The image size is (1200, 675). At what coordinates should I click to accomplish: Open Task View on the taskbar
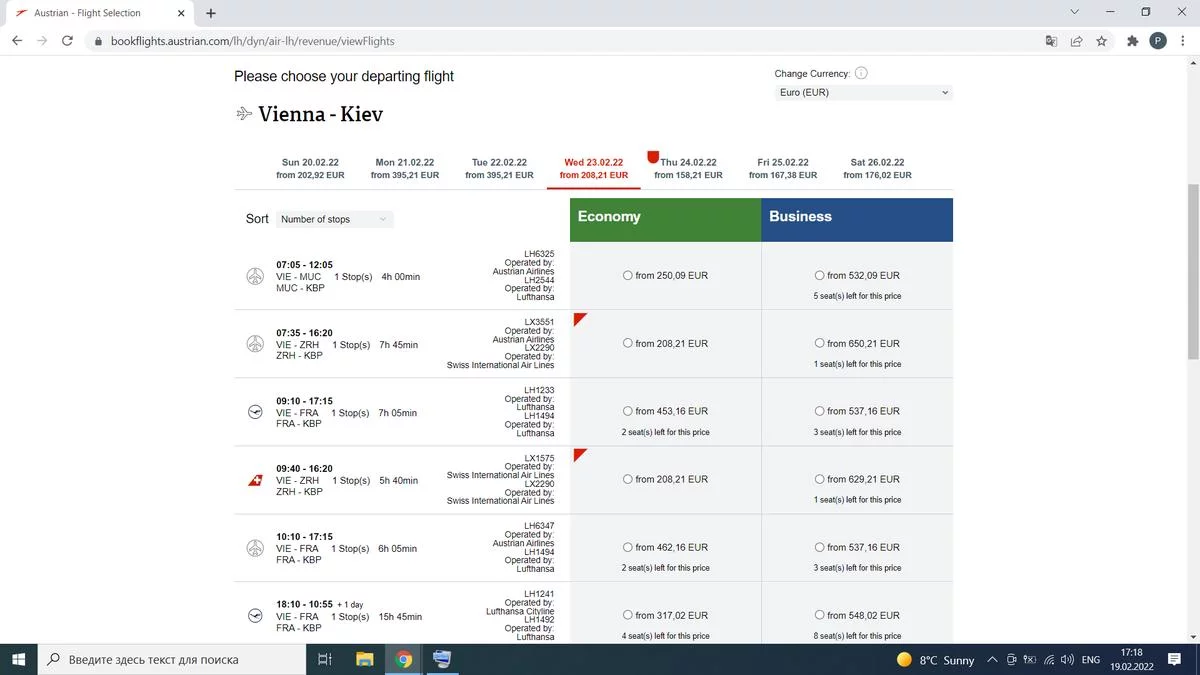pos(324,659)
